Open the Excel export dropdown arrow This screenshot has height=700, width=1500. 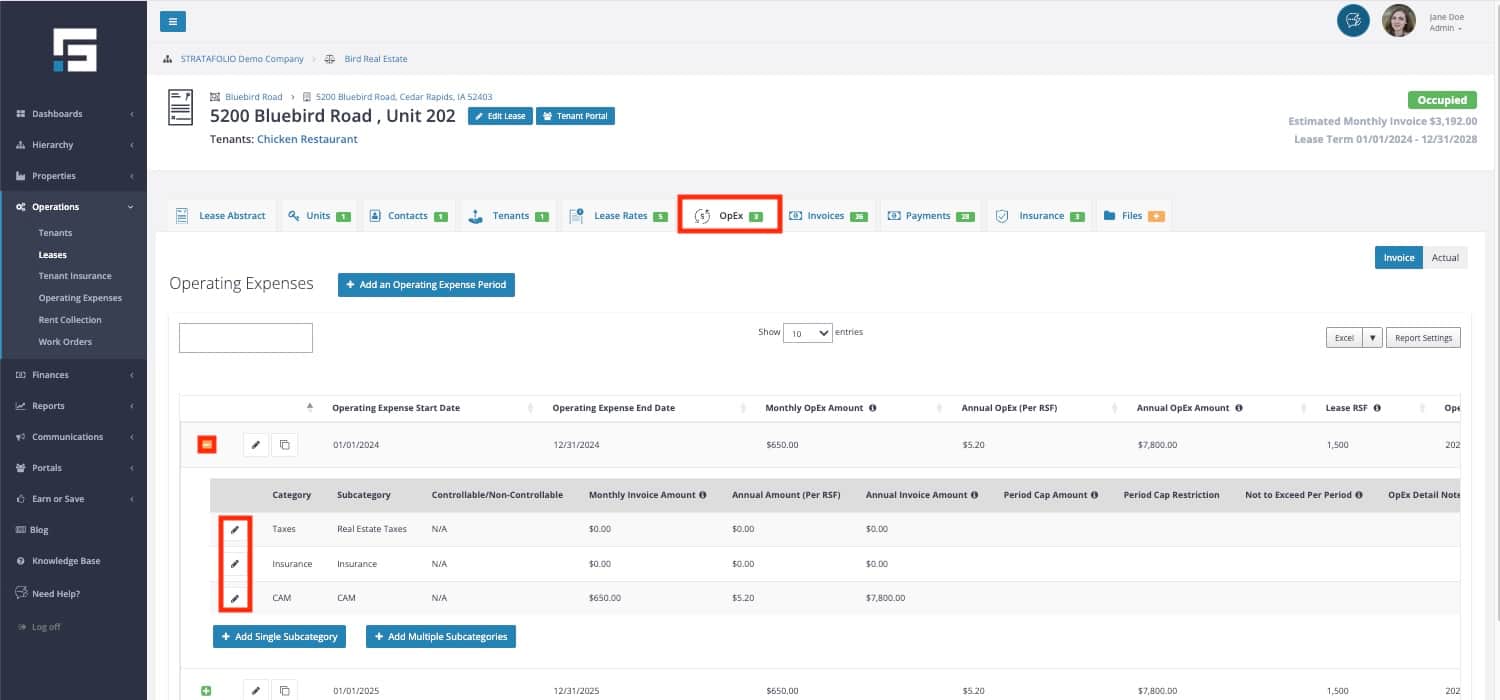pos(1372,338)
